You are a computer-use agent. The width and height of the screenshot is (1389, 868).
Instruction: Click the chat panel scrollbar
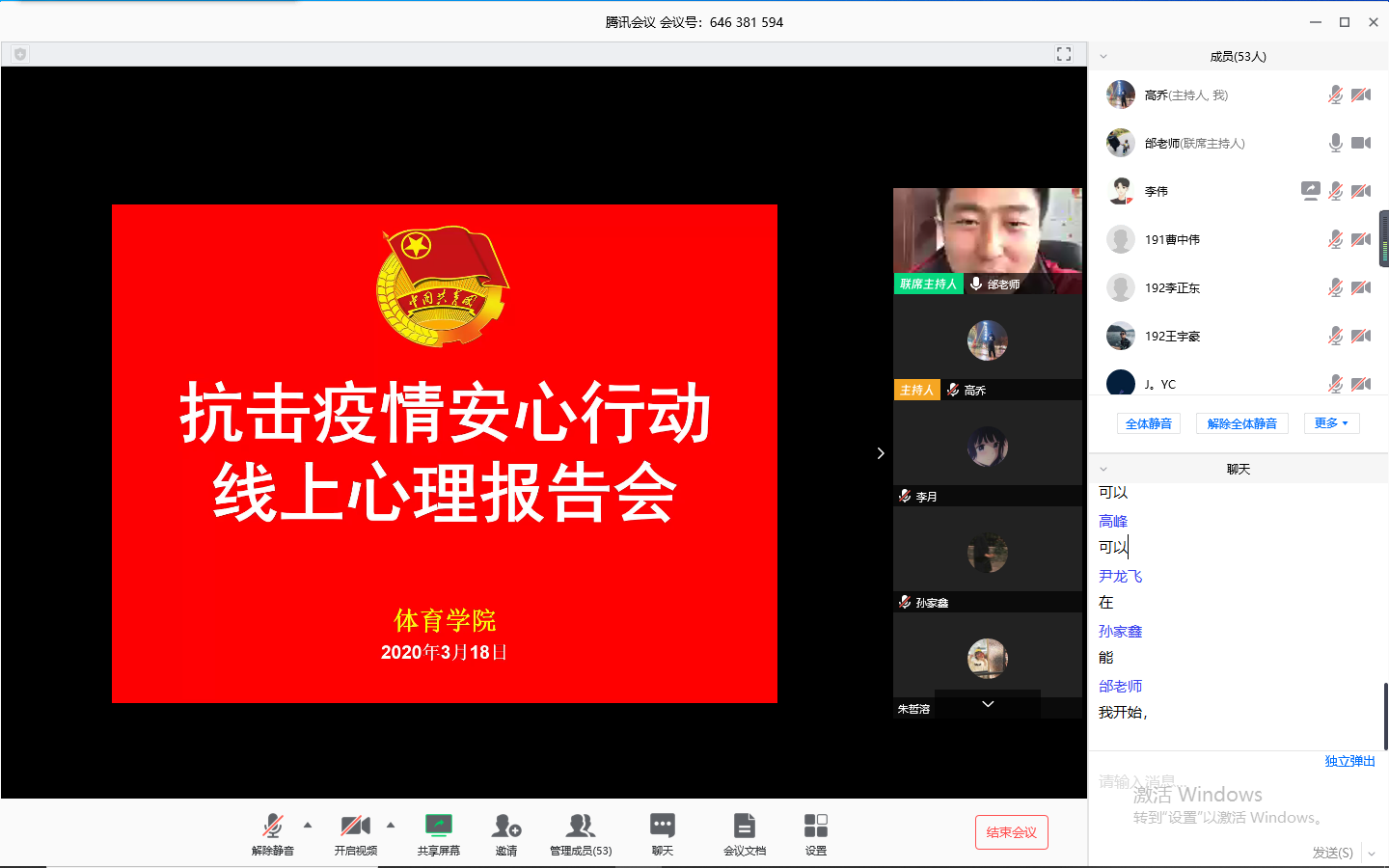(x=1386, y=717)
